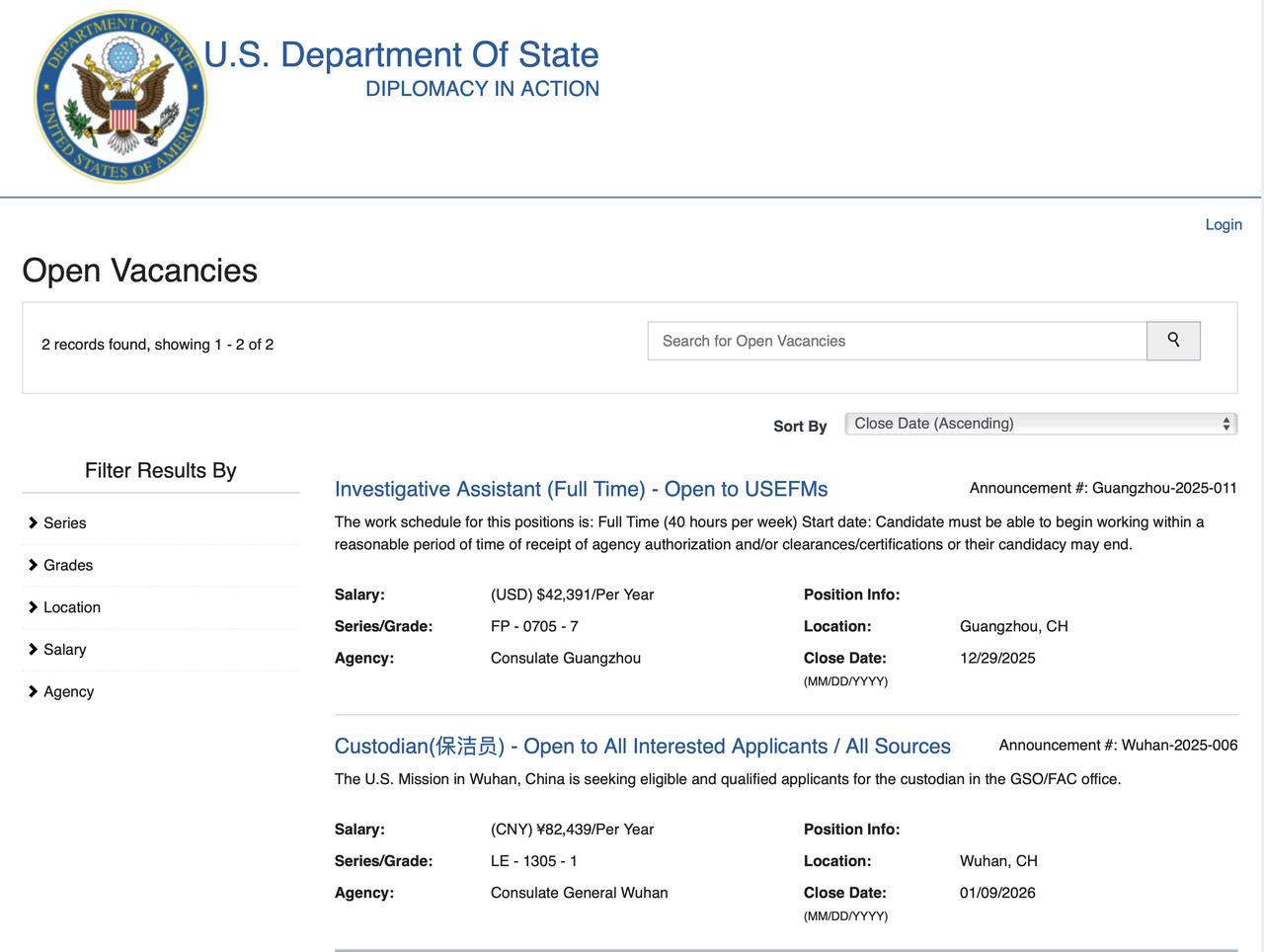Image resolution: width=1264 pixels, height=952 pixels.
Task: Click the Guangzhou, CH location value
Action: click(x=1013, y=626)
